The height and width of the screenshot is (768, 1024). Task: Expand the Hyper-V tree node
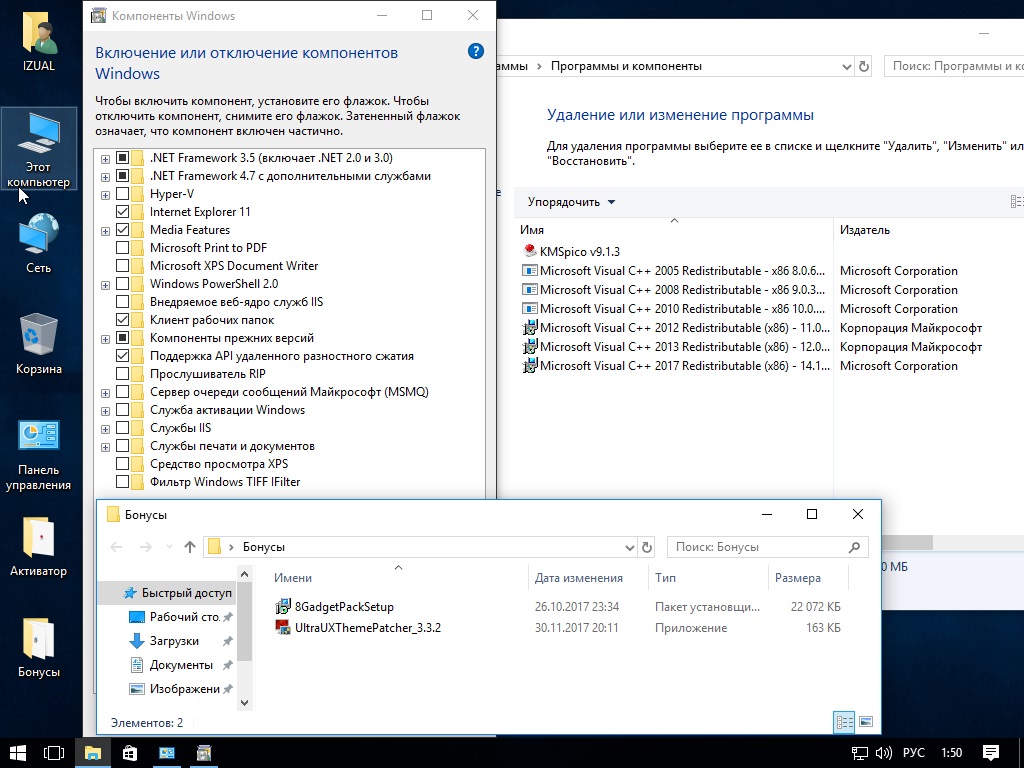tap(105, 195)
